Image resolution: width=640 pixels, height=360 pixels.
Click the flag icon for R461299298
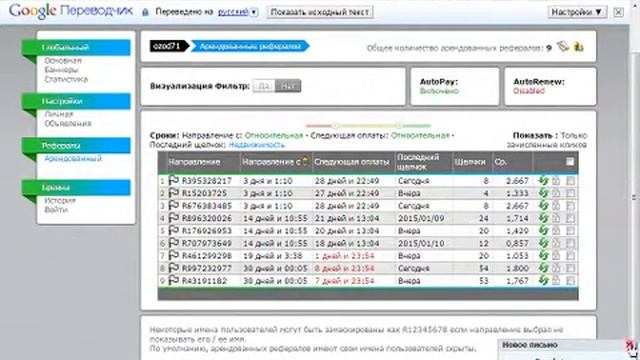174,255
